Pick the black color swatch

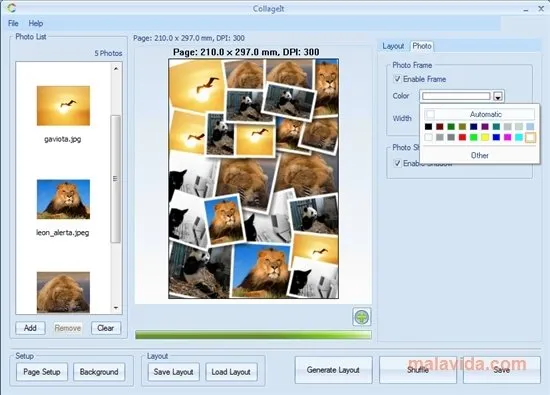click(x=428, y=127)
